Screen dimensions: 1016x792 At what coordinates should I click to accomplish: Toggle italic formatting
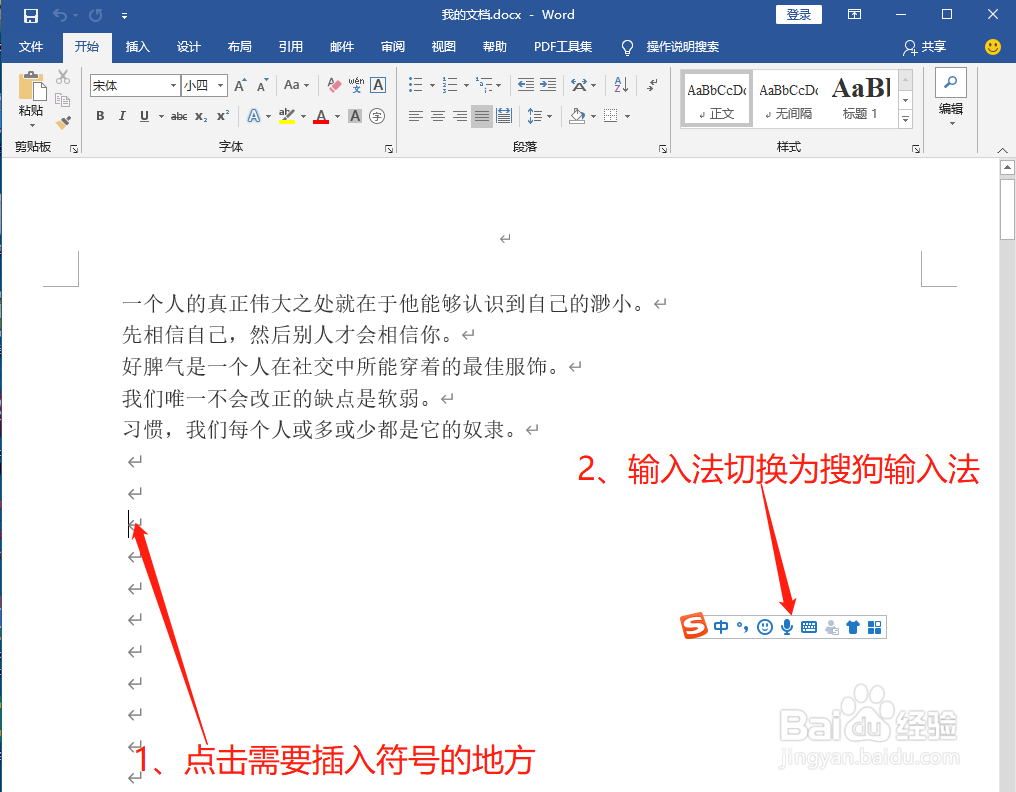[122, 116]
